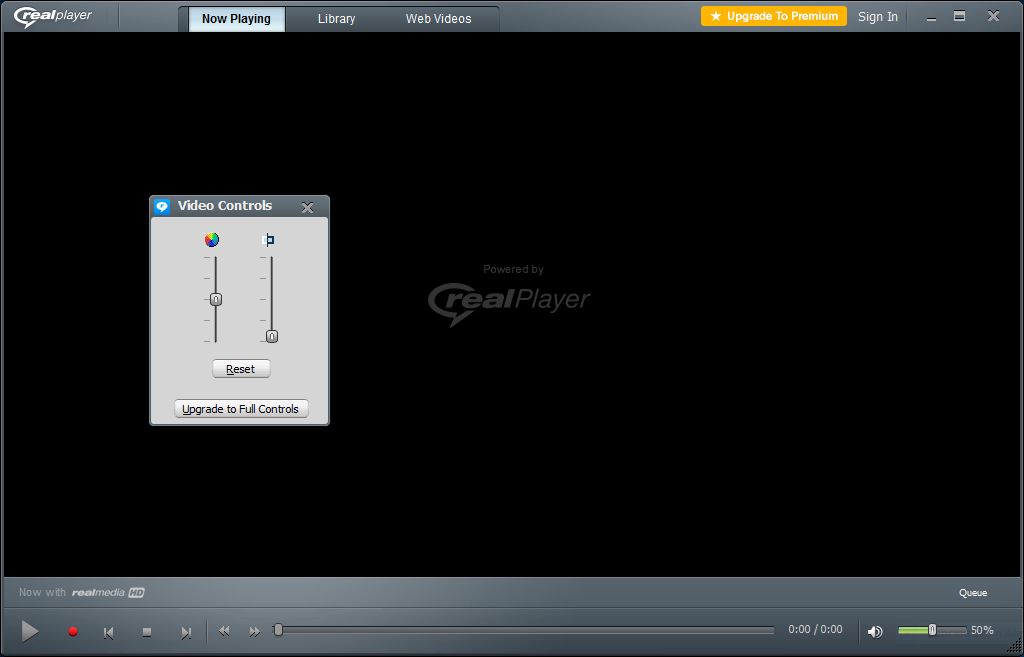Viewport: 1024px width, 657px height.
Task: Click the seek bar position handle
Action: click(x=278, y=630)
